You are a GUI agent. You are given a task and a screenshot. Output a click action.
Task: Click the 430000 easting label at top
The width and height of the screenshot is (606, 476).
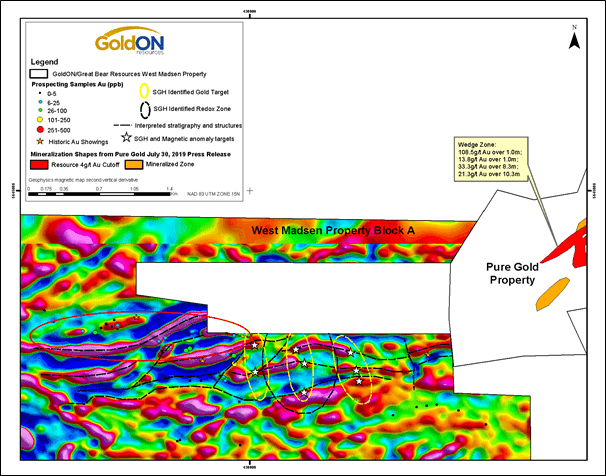tap(250, 11)
